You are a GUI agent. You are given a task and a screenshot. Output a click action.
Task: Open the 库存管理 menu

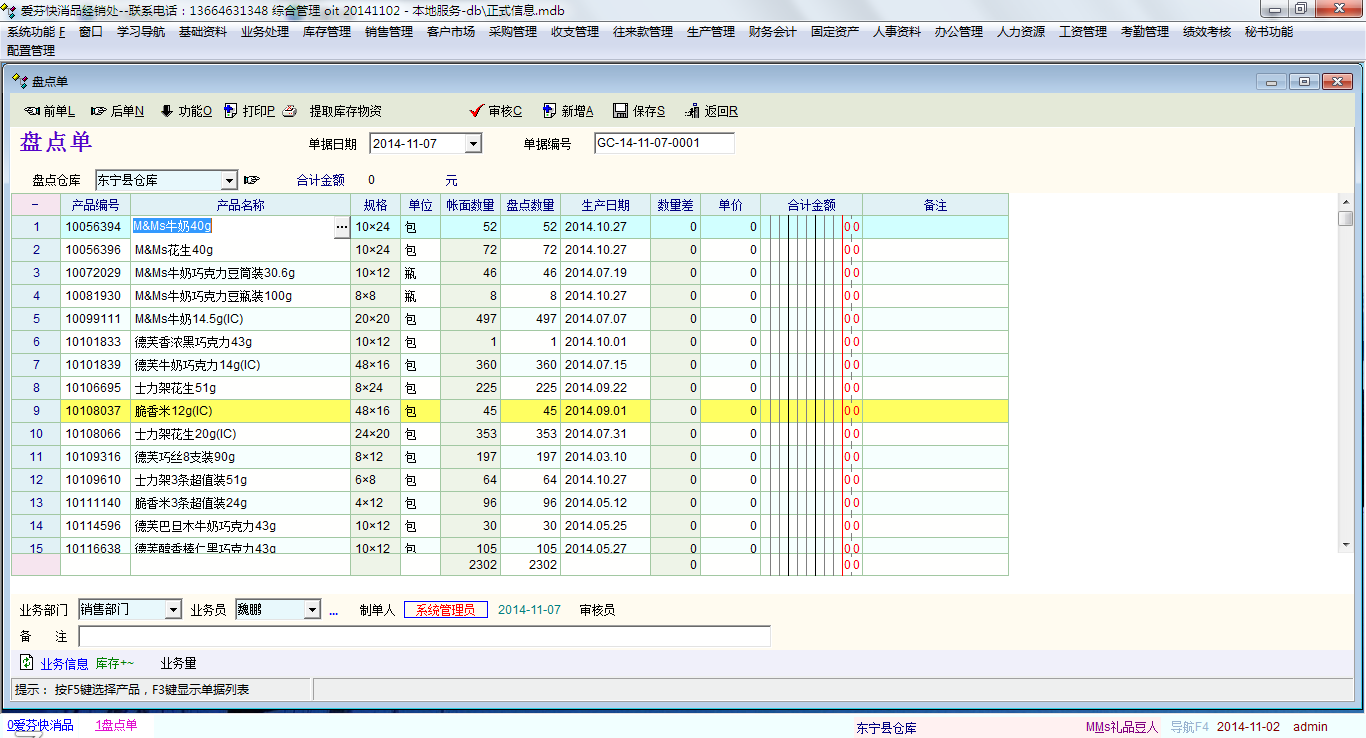coord(326,32)
